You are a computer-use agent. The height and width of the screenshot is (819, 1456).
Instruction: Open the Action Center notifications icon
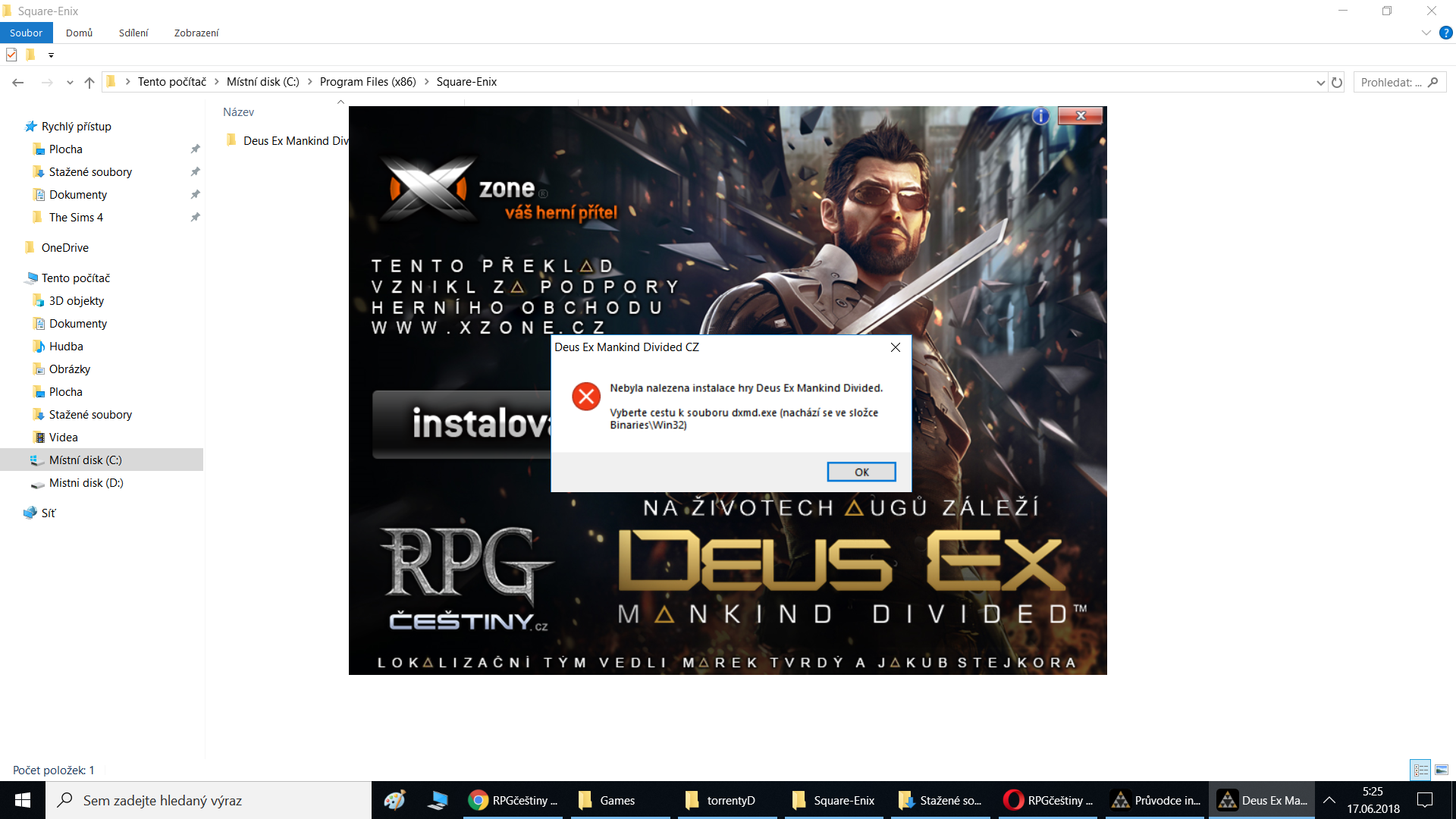point(1425,800)
